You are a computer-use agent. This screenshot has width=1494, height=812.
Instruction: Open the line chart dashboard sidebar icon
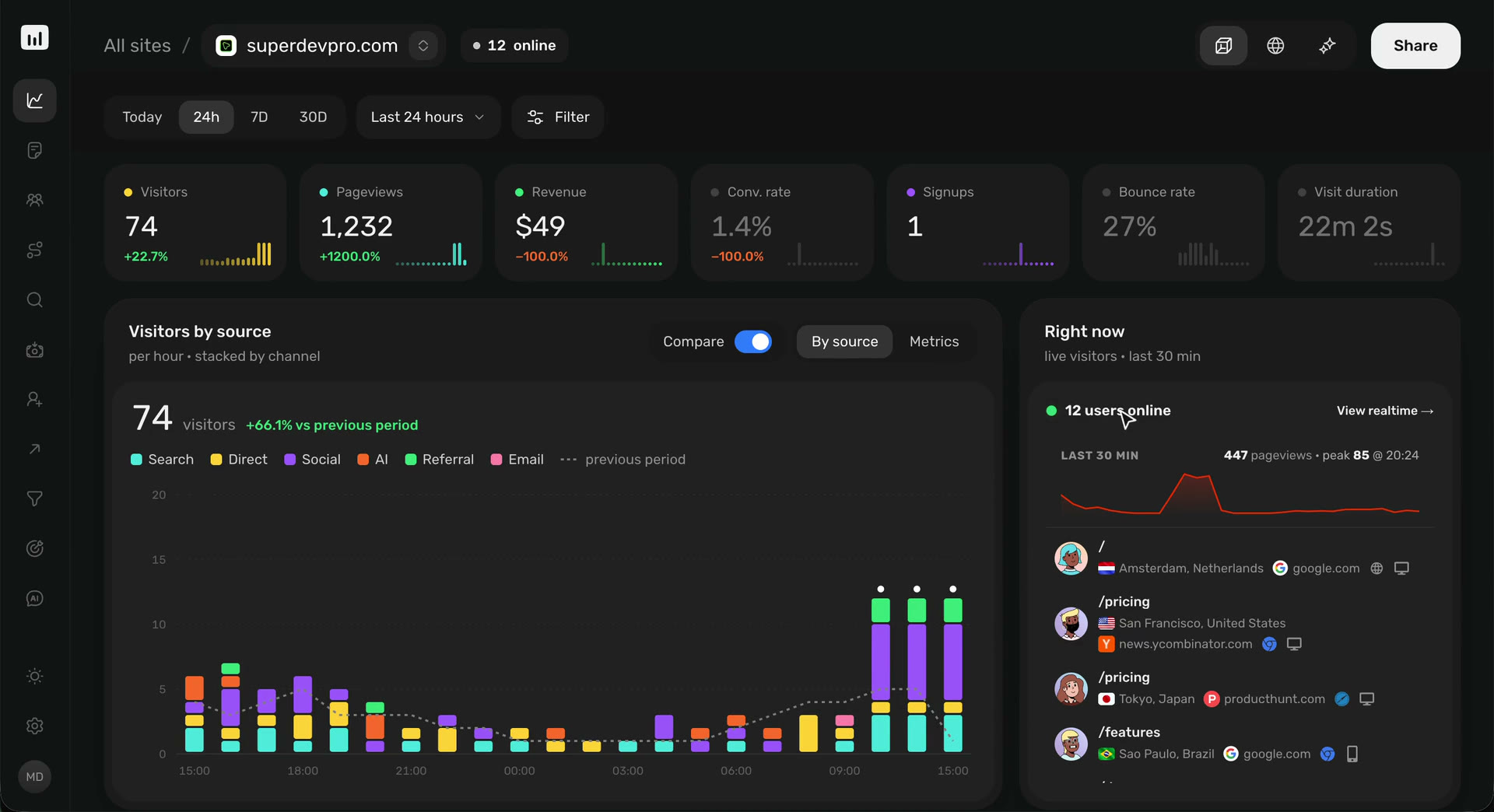(x=34, y=100)
